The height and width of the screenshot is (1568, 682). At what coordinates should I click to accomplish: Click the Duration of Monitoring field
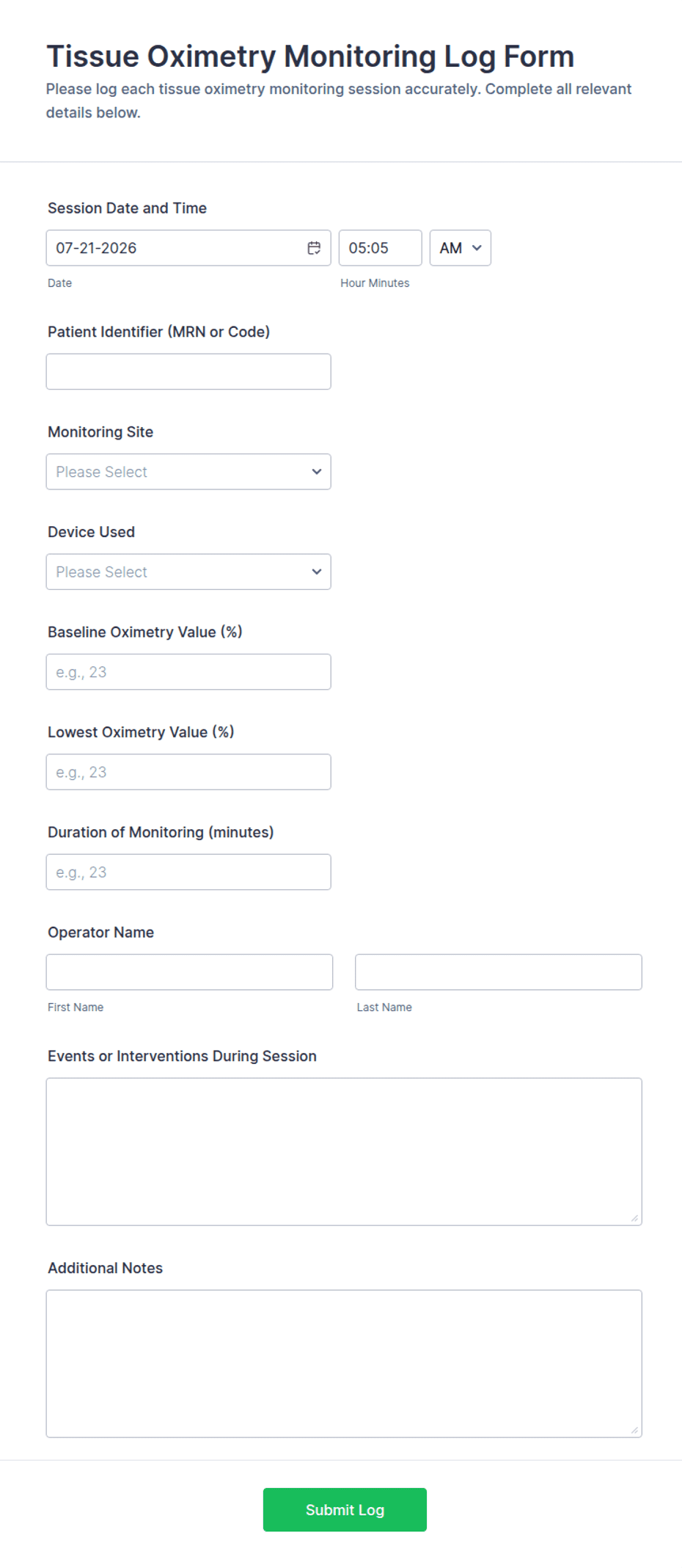(x=188, y=872)
